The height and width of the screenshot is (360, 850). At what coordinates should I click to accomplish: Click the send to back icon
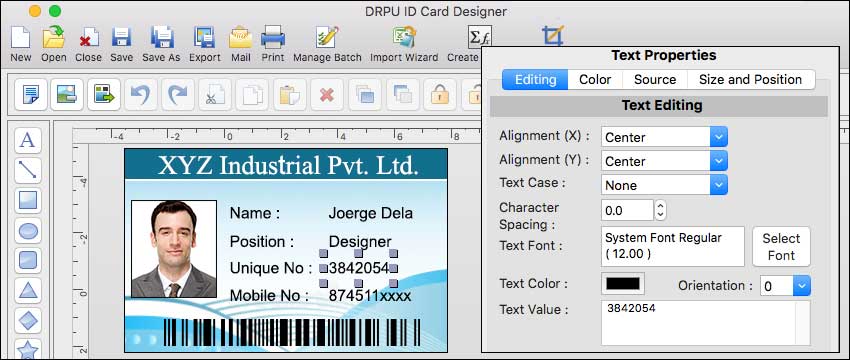coord(402,95)
